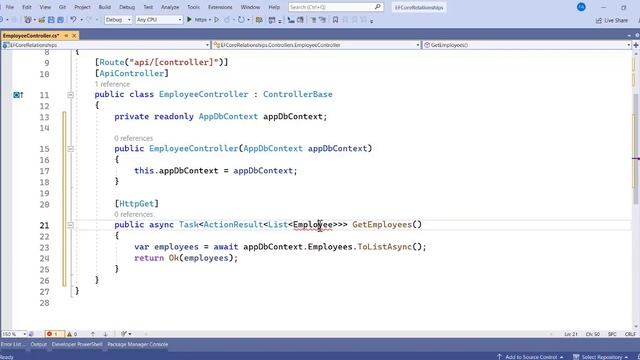Open the 150 % zoom level dropdown

point(14,334)
